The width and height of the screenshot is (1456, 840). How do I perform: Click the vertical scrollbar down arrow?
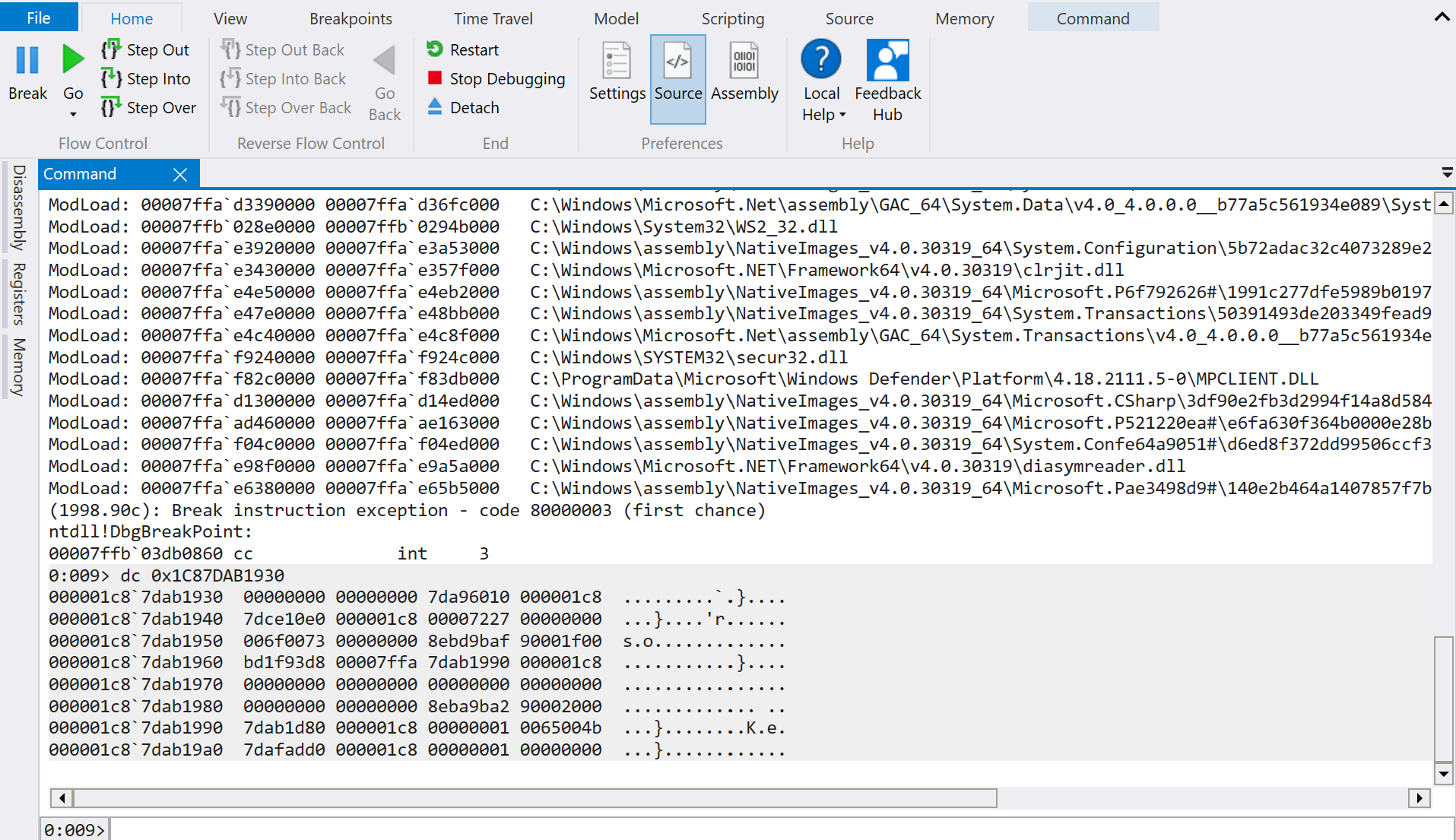click(x=1443, y=774)
